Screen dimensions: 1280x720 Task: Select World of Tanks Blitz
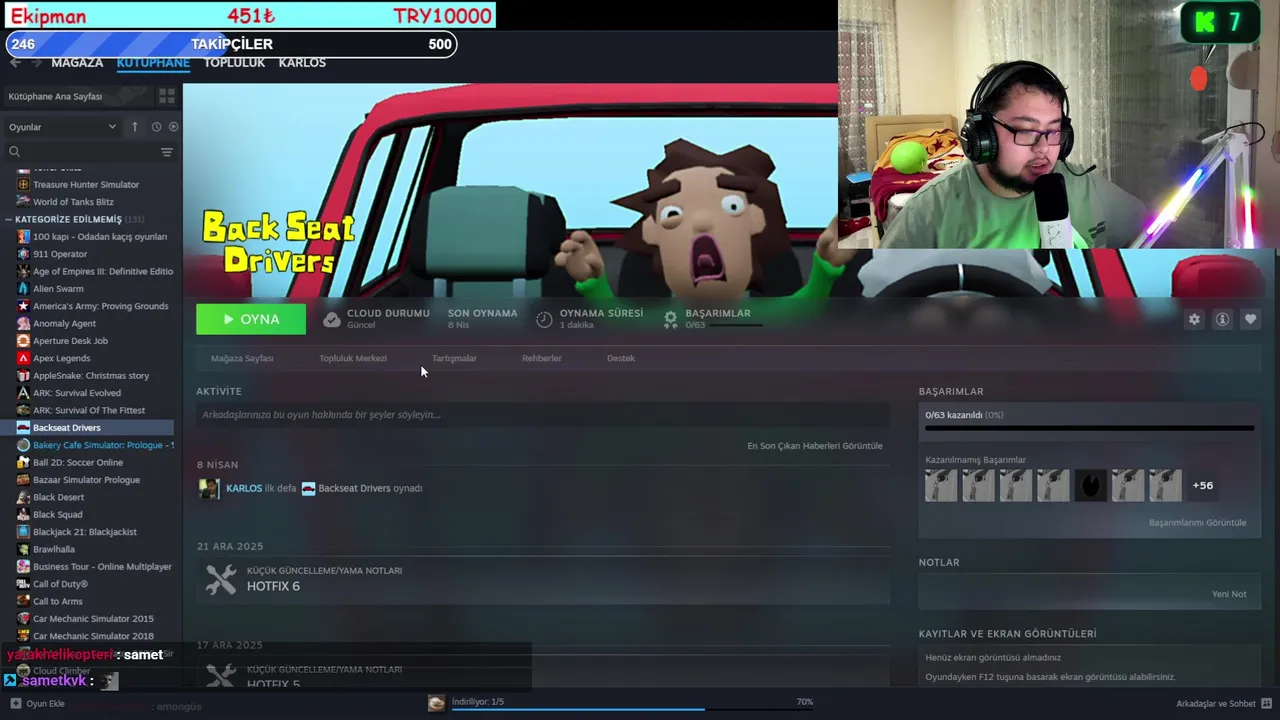(73, 202)
